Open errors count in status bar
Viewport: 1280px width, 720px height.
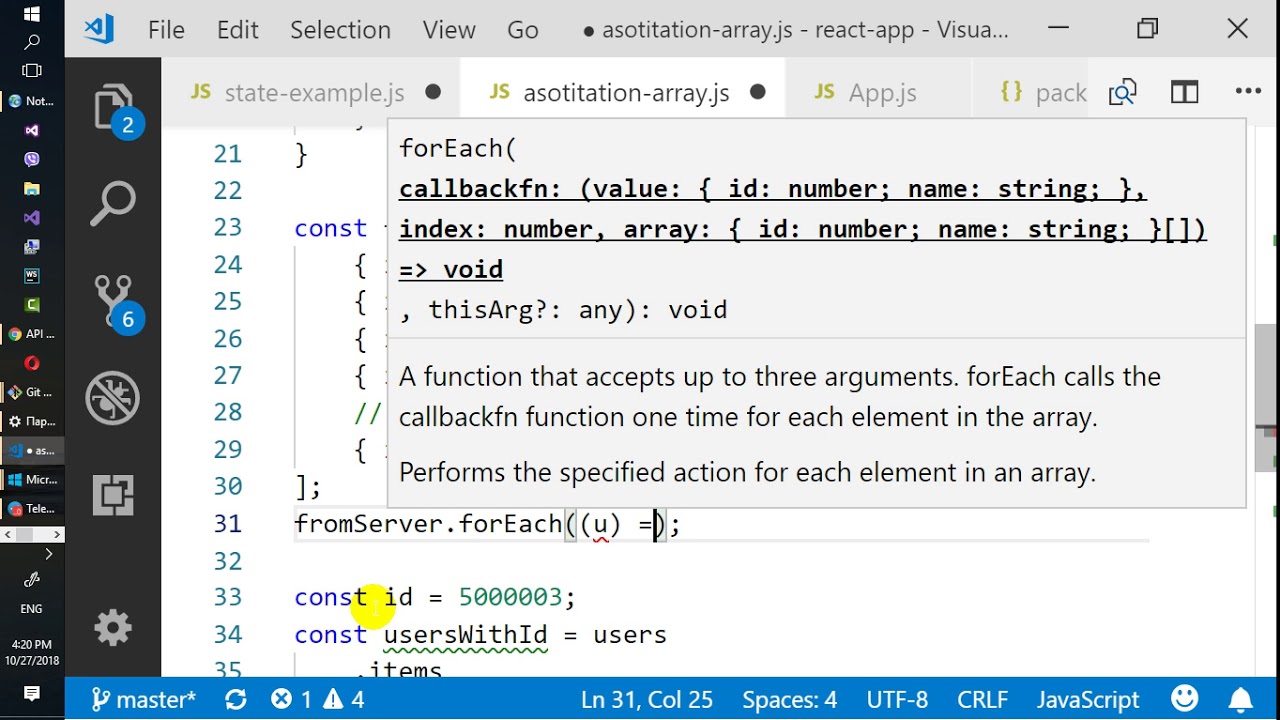point(292,699)
